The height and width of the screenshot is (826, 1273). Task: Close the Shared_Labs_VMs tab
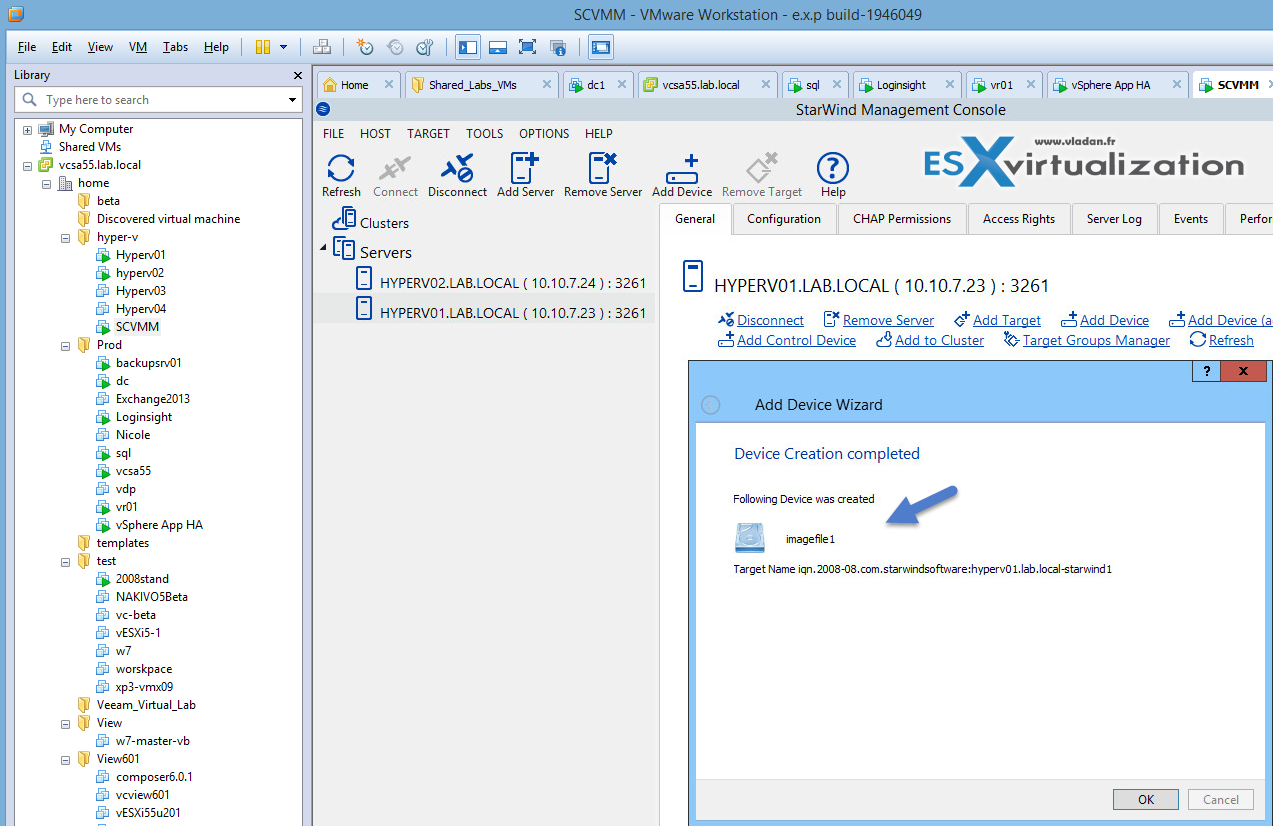[547, 85]
